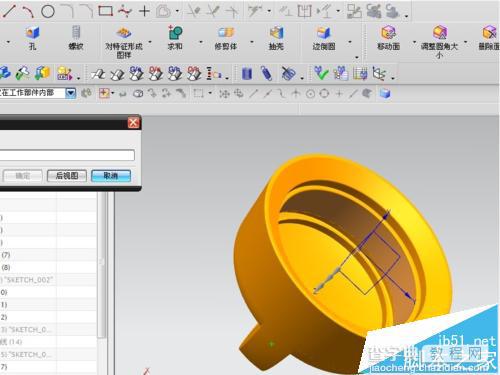The height and width of the screenshot is (375, 500).
Task: Open the 对特征形成图样 pattern feature tool
Action: 123,33
